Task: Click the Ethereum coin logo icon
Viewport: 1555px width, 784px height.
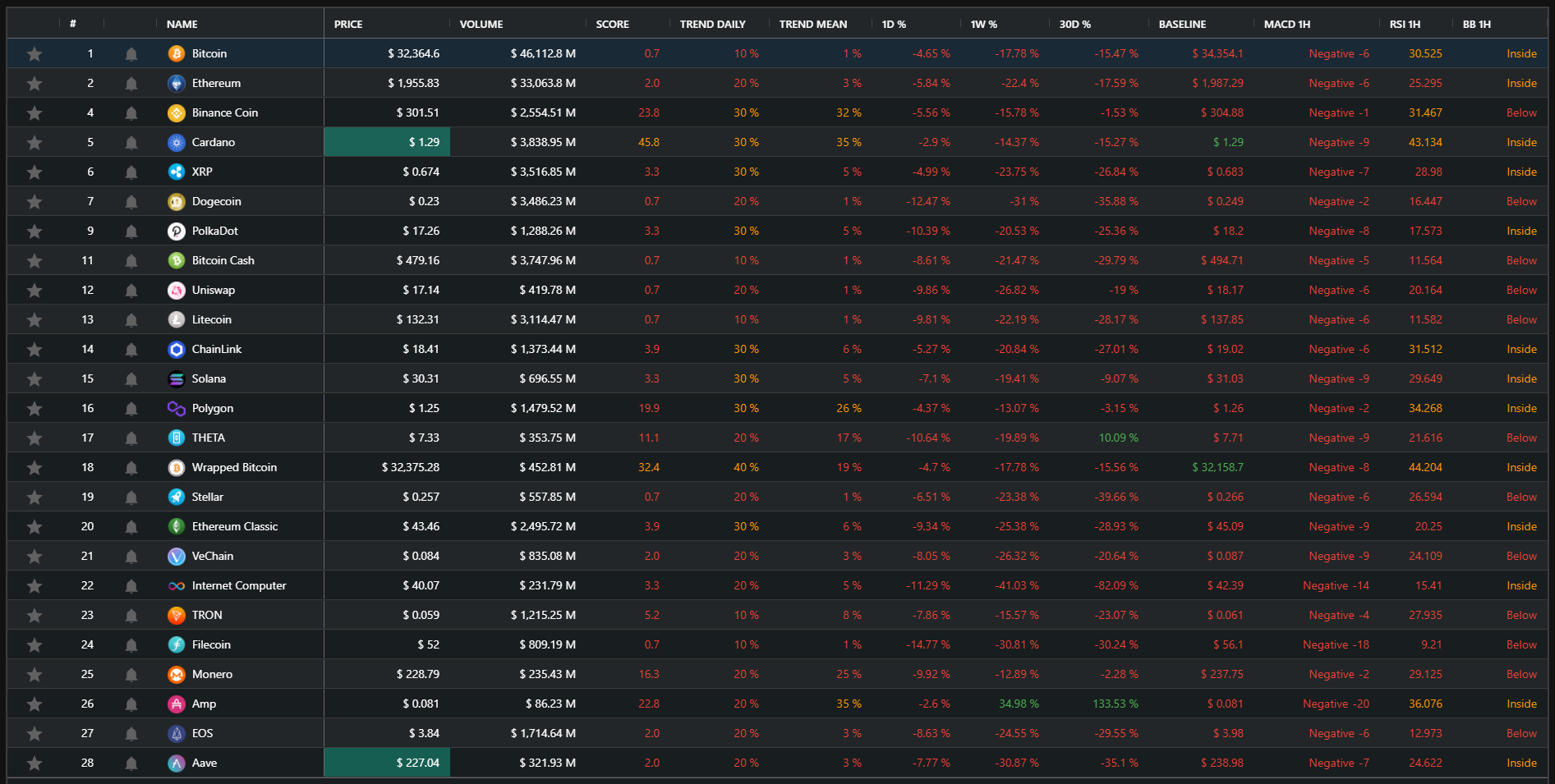Action: click(x=176, y=83)
